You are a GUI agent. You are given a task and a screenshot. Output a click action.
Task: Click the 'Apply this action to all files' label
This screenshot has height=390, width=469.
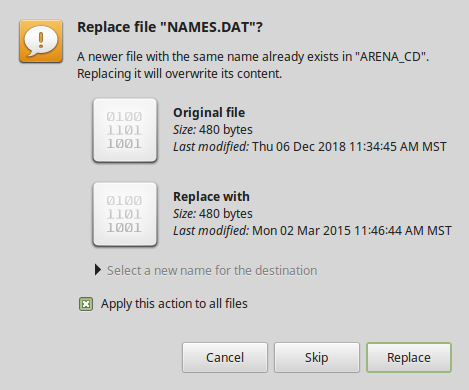(174, 304)
